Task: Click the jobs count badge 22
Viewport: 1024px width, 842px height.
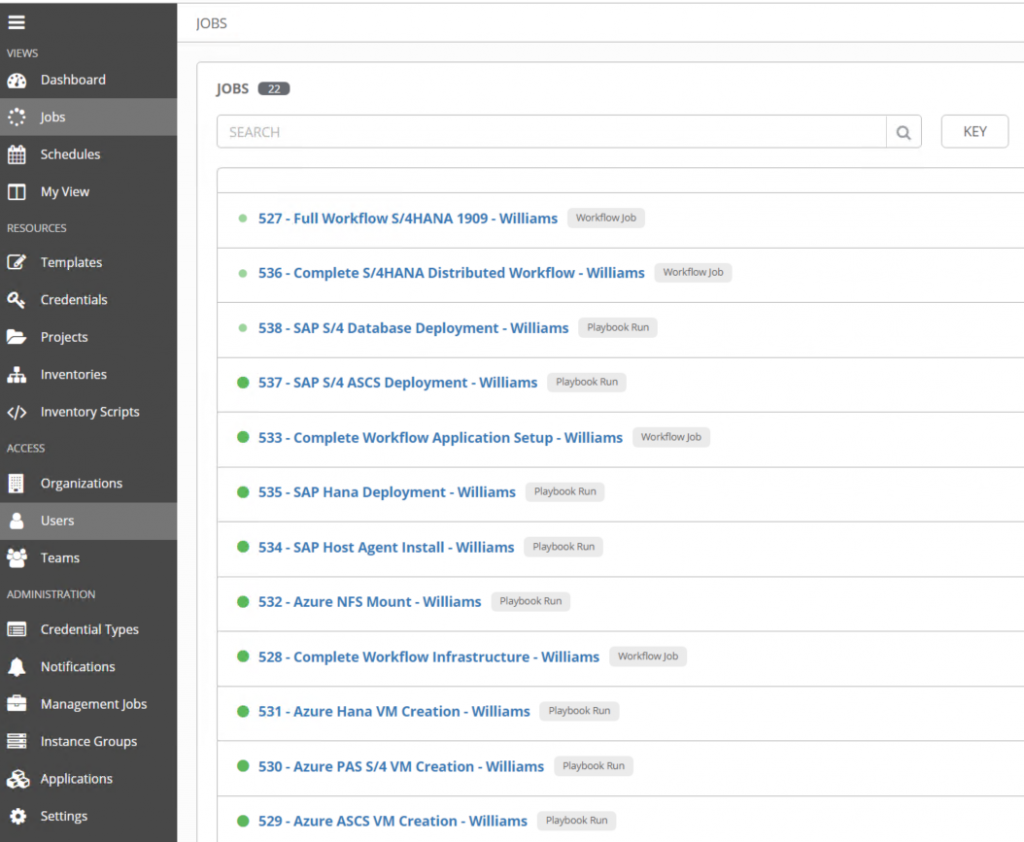Action: pos(274,89)
